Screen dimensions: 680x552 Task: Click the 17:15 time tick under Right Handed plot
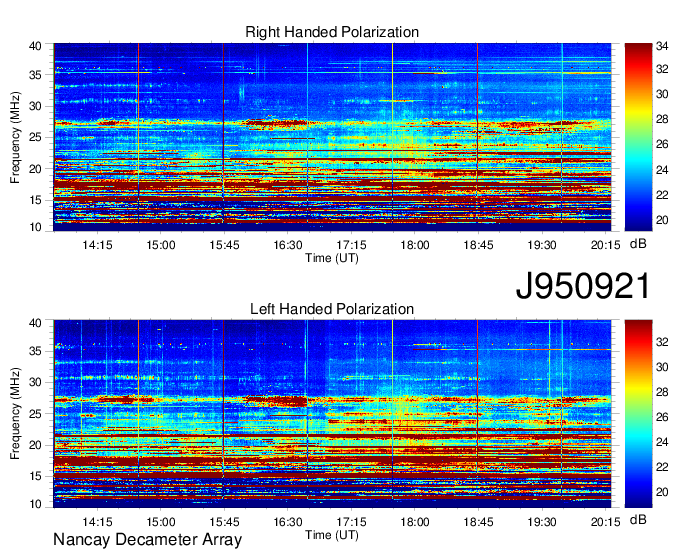351,245
